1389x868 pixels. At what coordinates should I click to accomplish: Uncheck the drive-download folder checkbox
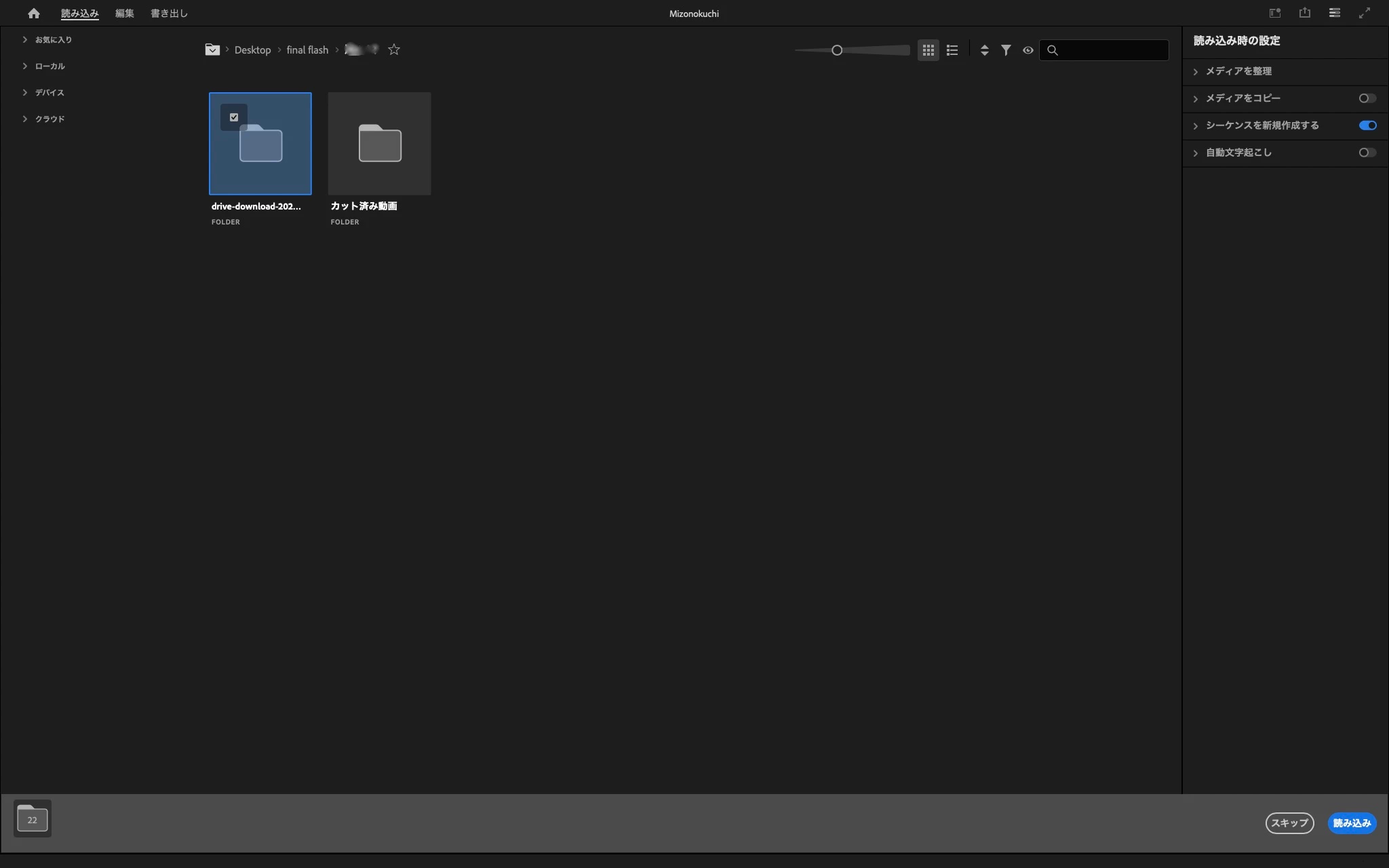(x=234, y=117)
